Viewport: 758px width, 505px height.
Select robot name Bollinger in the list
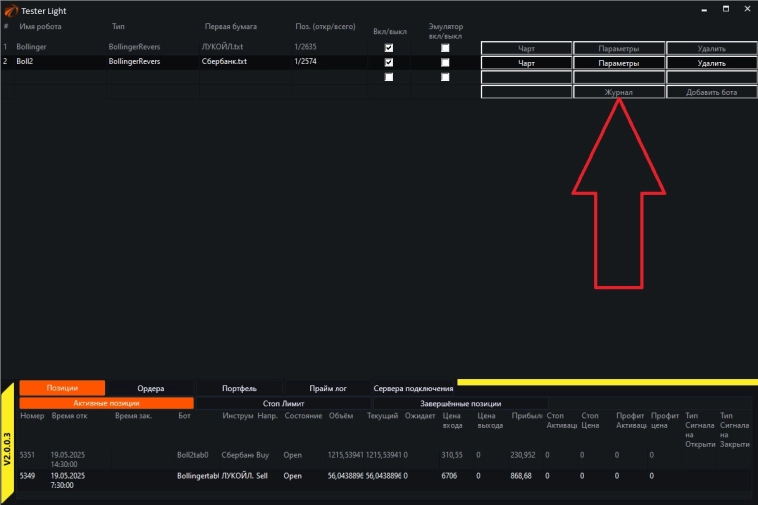click(31, 47)
